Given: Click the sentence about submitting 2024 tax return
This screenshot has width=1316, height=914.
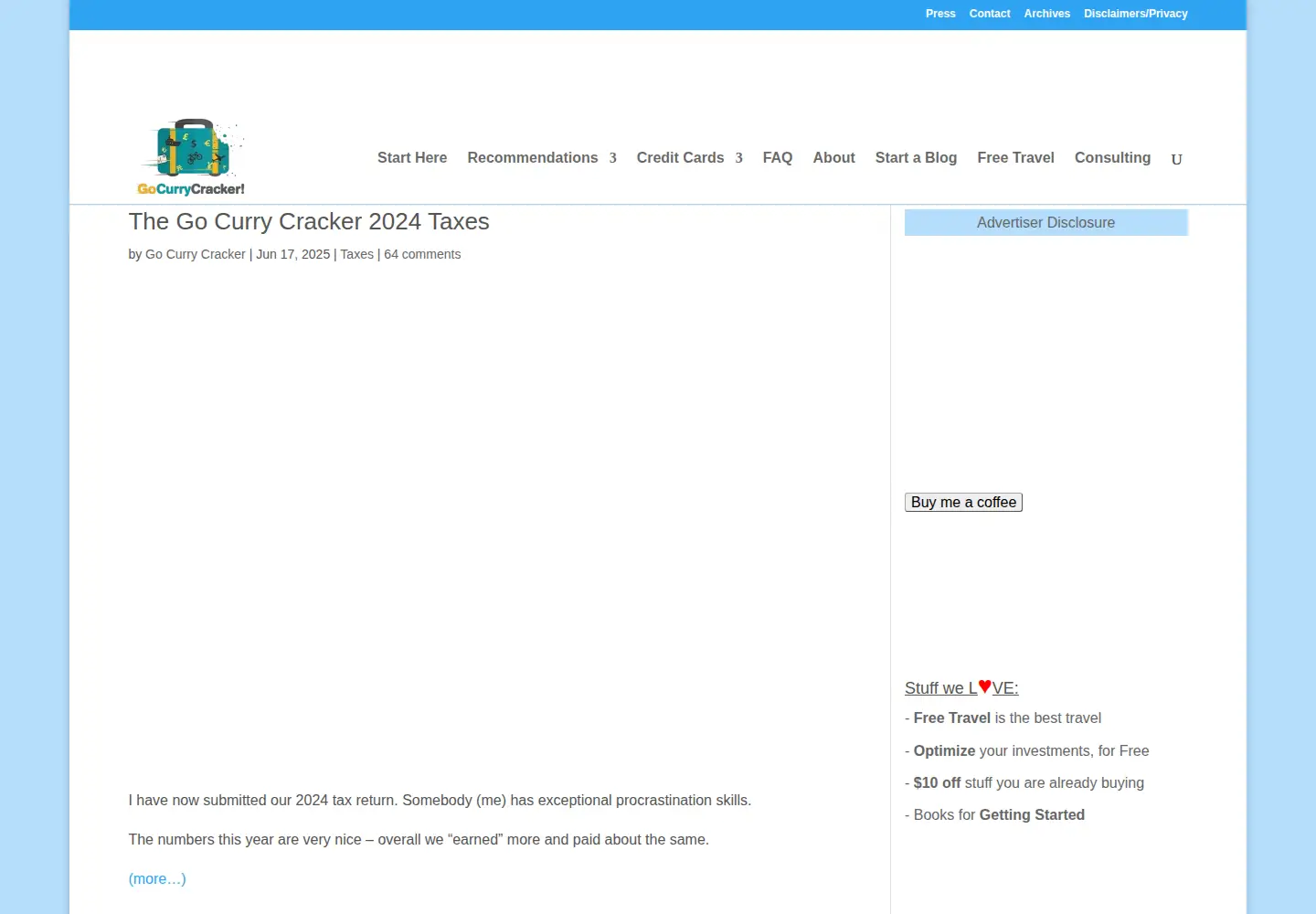Looking at the screenshot, I should tap(440, 800).
